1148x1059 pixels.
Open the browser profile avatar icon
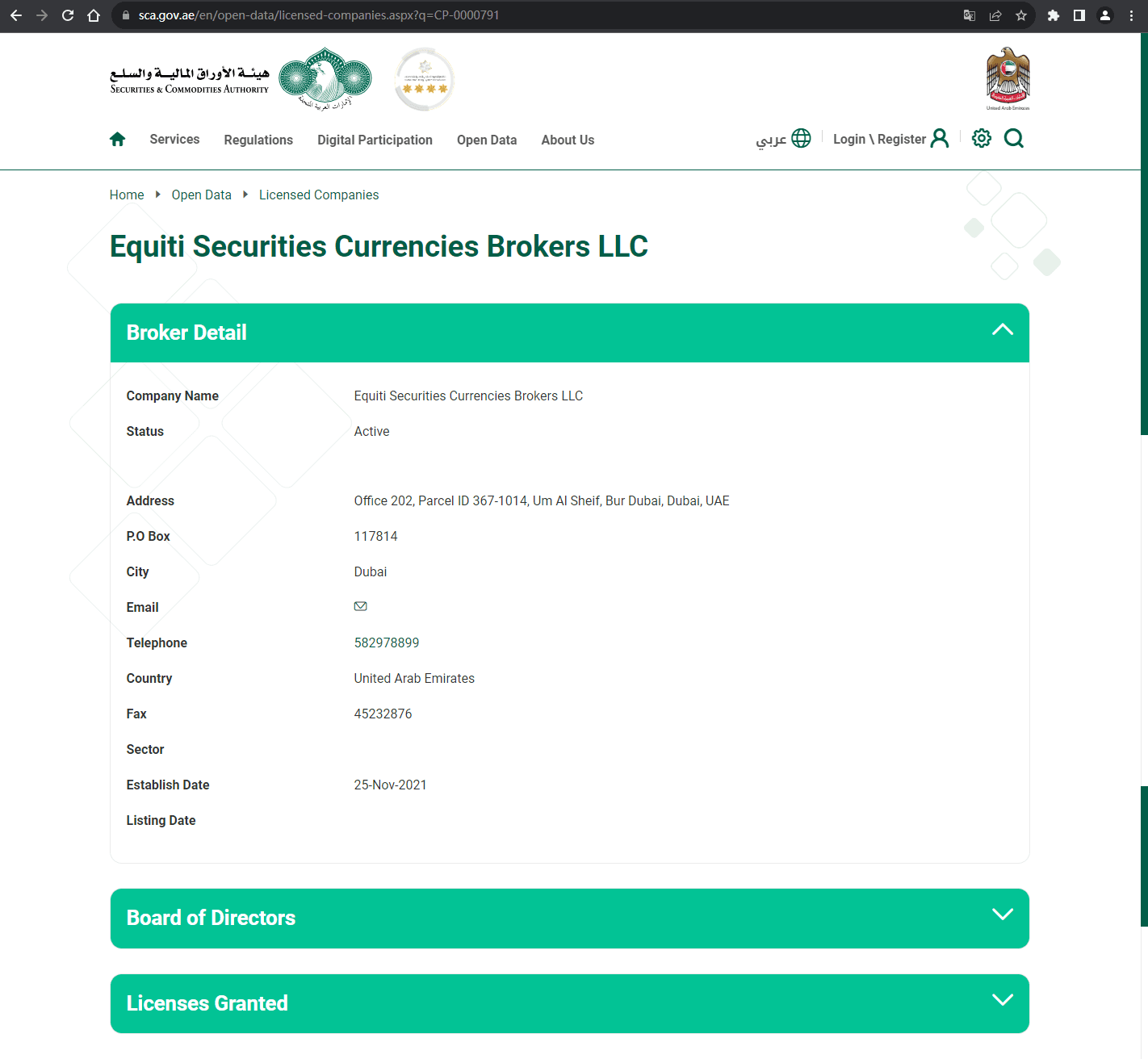[1105, 15]
